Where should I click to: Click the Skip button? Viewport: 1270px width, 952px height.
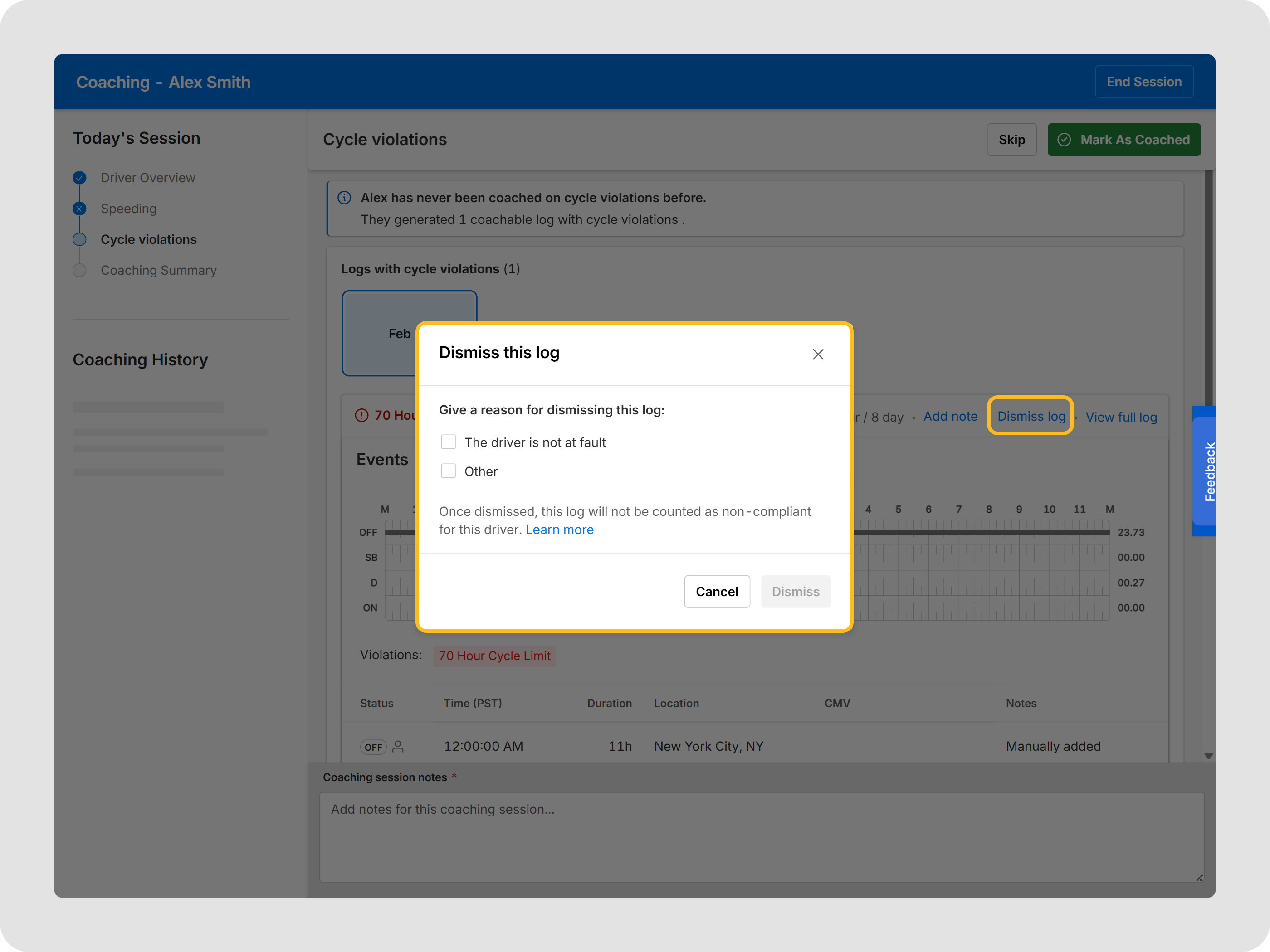[x=1011, y=140]
